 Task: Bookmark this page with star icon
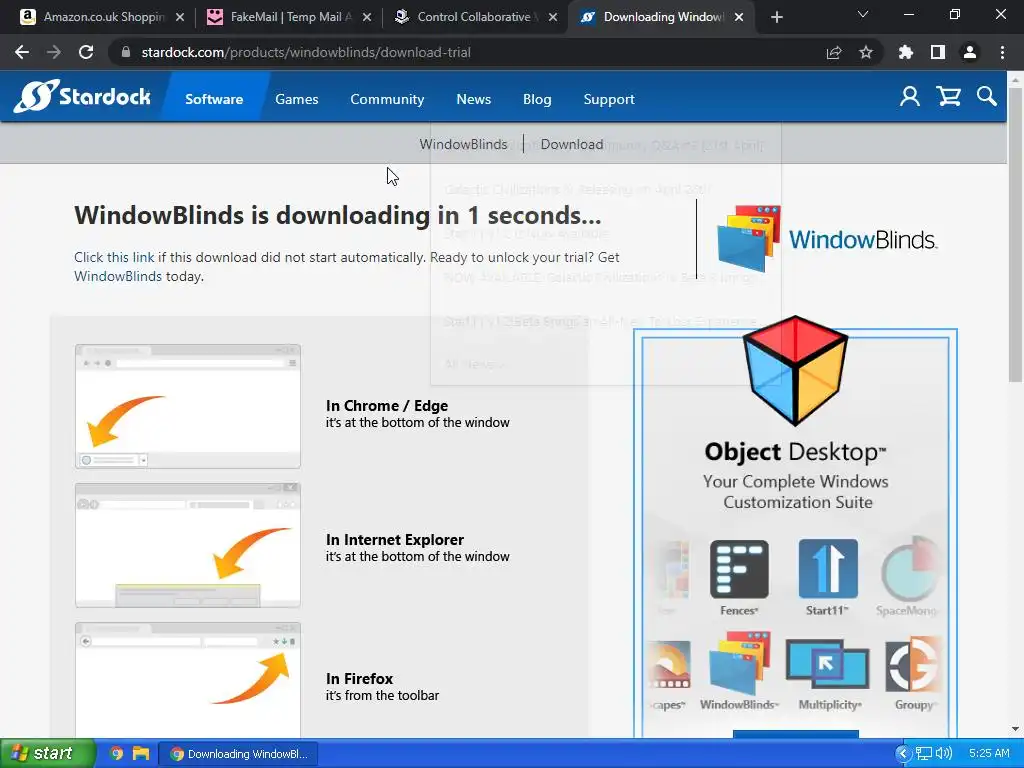pos(866,52)
